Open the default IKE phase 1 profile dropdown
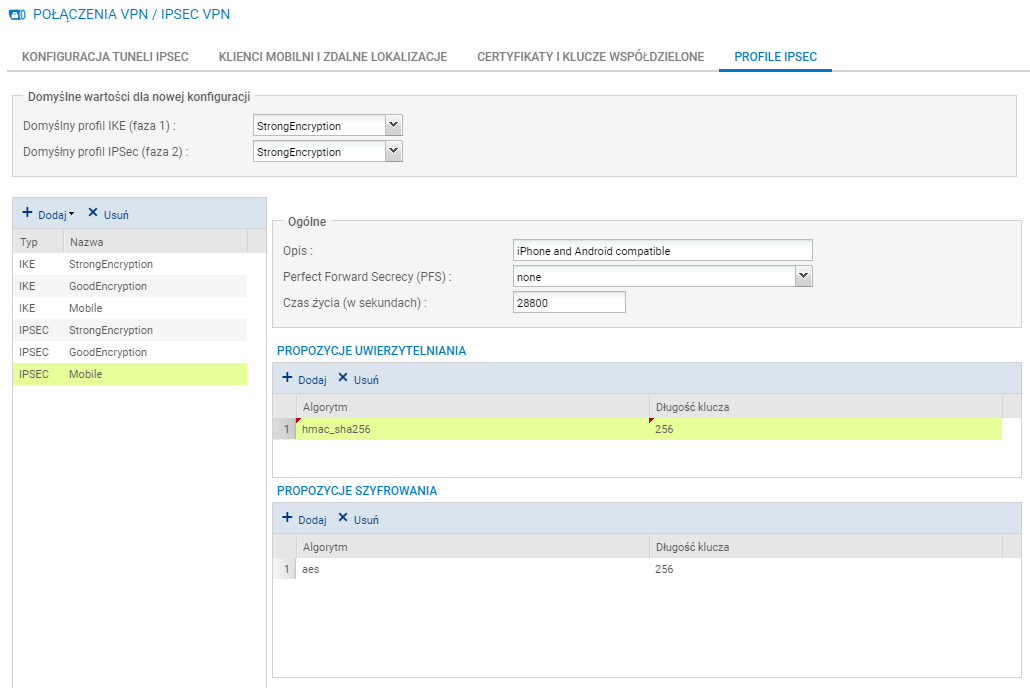The image size is (1030, 688). (x=393, y=125)
